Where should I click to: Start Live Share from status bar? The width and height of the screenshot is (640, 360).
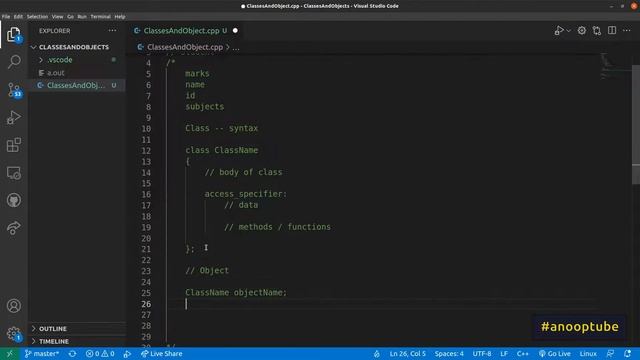coord(162,354)
